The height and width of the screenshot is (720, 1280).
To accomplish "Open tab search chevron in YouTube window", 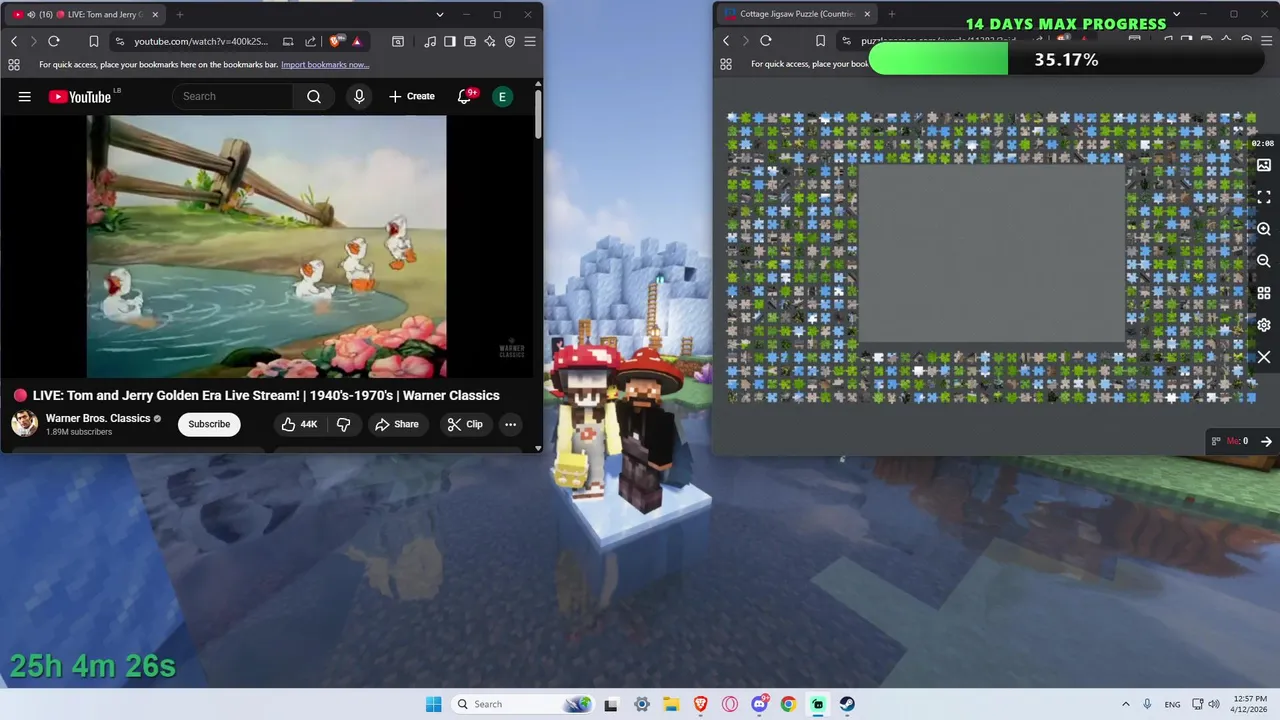I will click(439, 15).
